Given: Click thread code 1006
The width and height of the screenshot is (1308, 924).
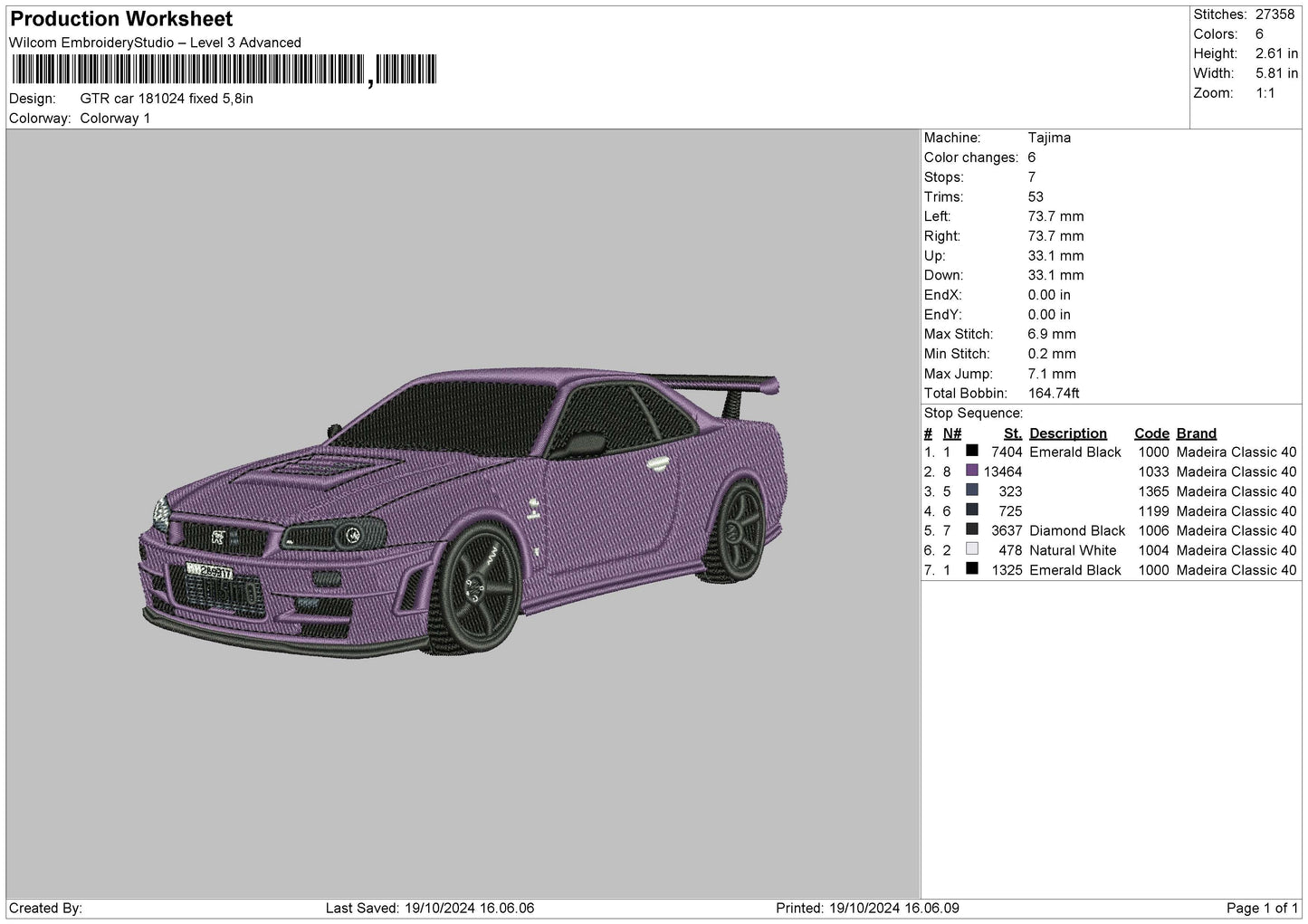Looking at the screenshot, I should coord(1154,530).
